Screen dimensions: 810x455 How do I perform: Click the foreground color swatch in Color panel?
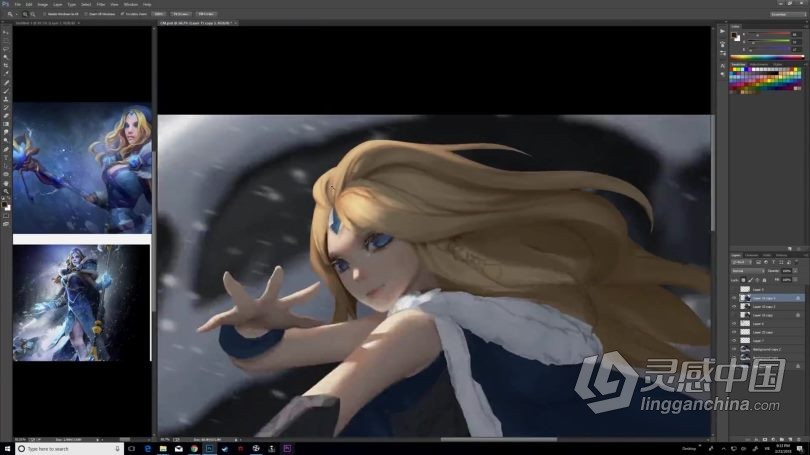click(735, 36)
